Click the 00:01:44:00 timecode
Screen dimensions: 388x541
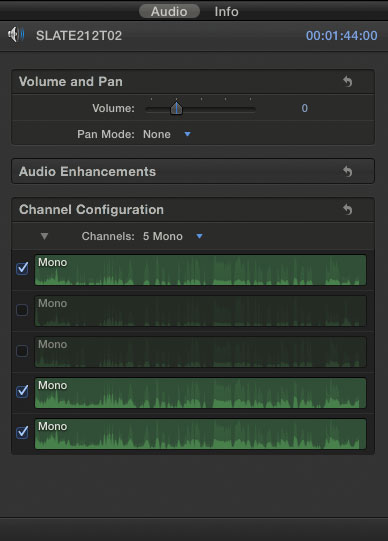[x=341, y=36]
